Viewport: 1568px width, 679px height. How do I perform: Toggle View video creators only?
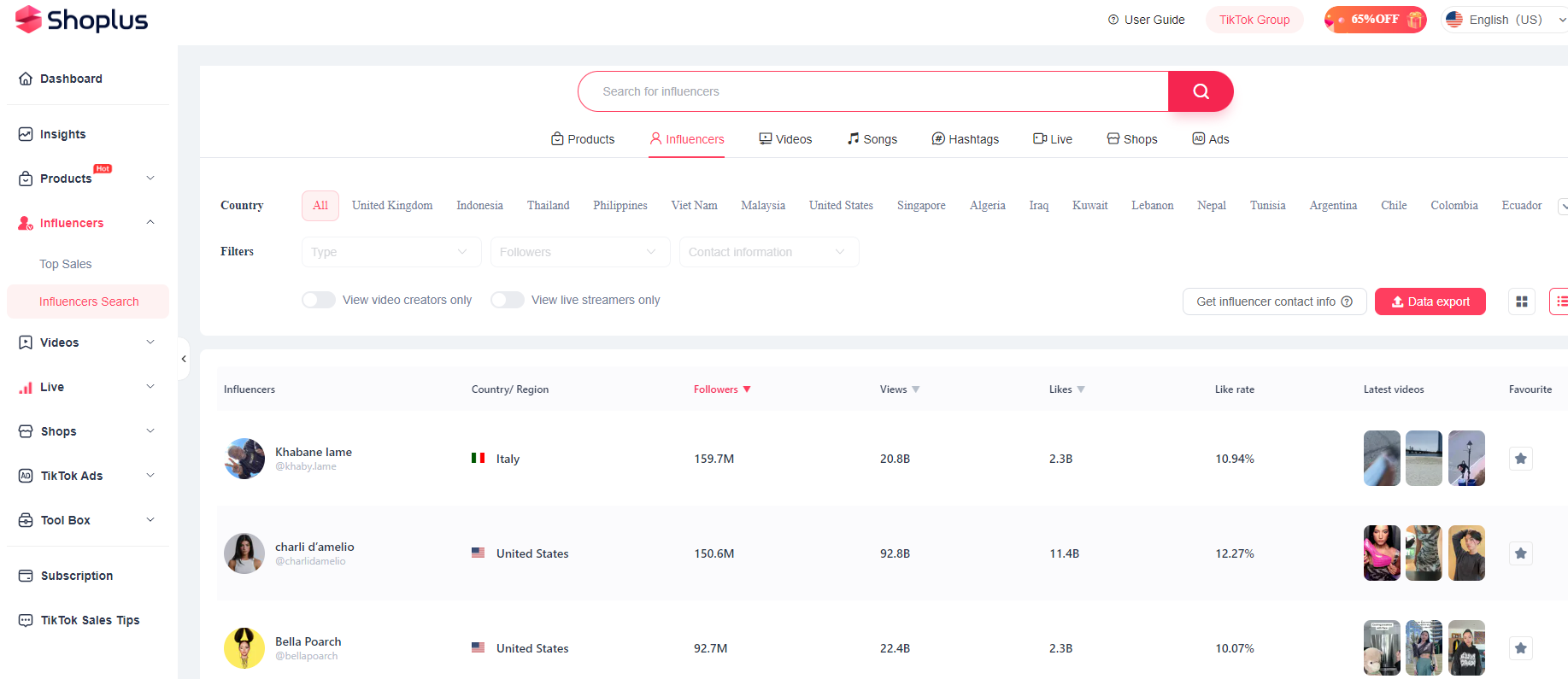click(319, 300)
